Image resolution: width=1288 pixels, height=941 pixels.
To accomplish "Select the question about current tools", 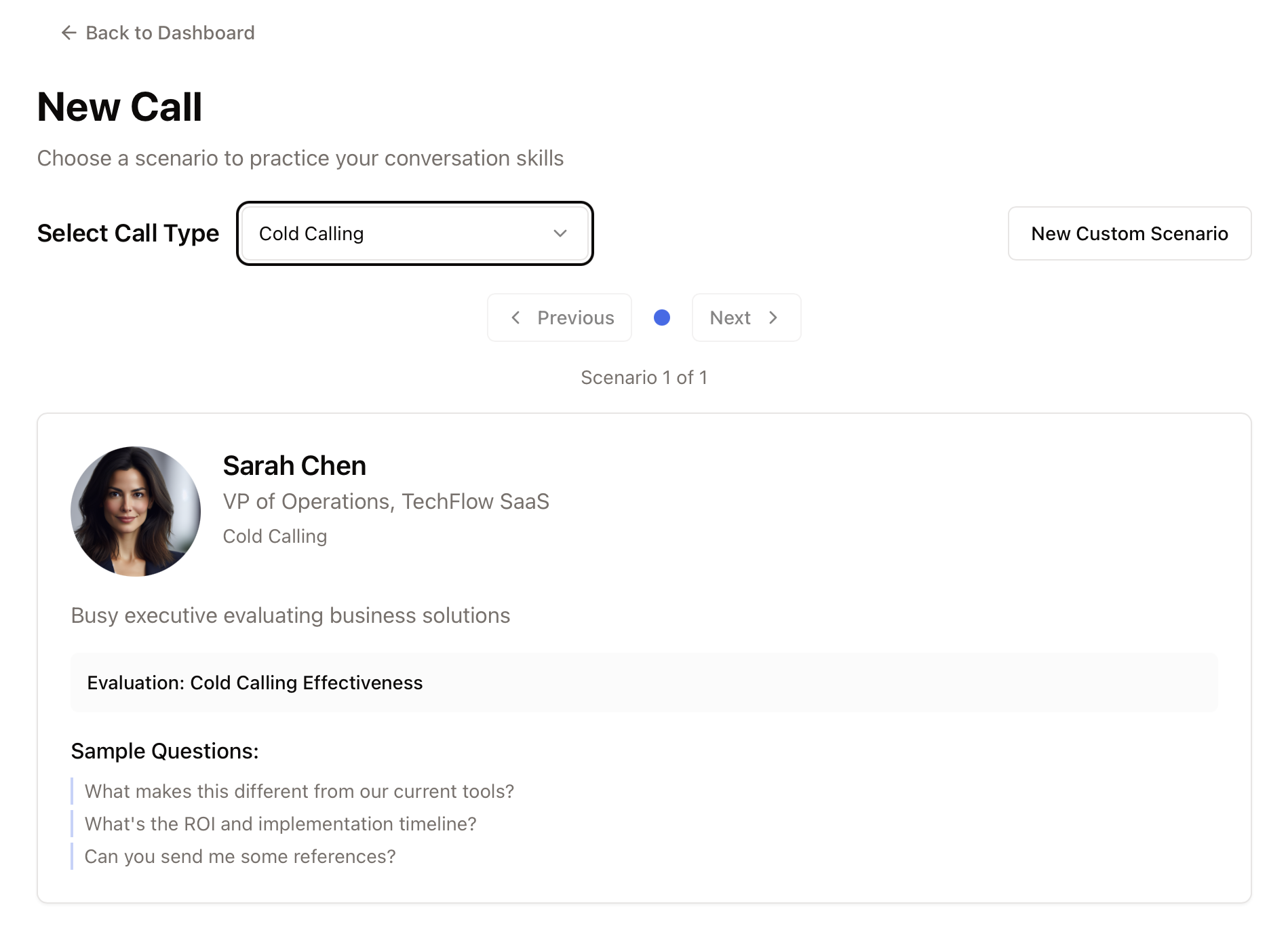I will tap(298, 791).
